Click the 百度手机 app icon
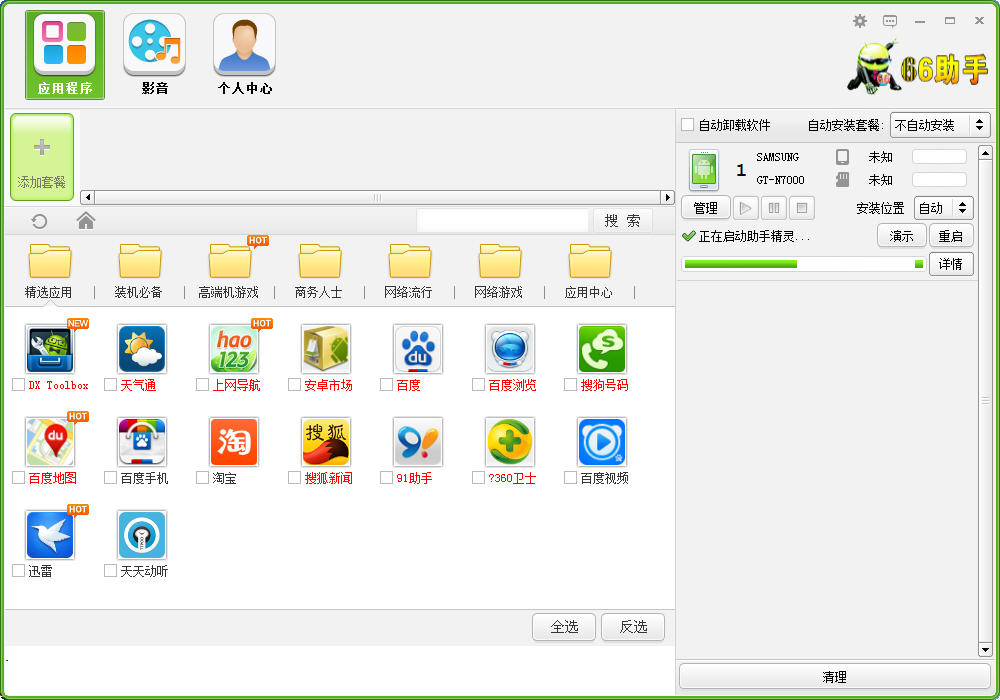 click(142, 442)
